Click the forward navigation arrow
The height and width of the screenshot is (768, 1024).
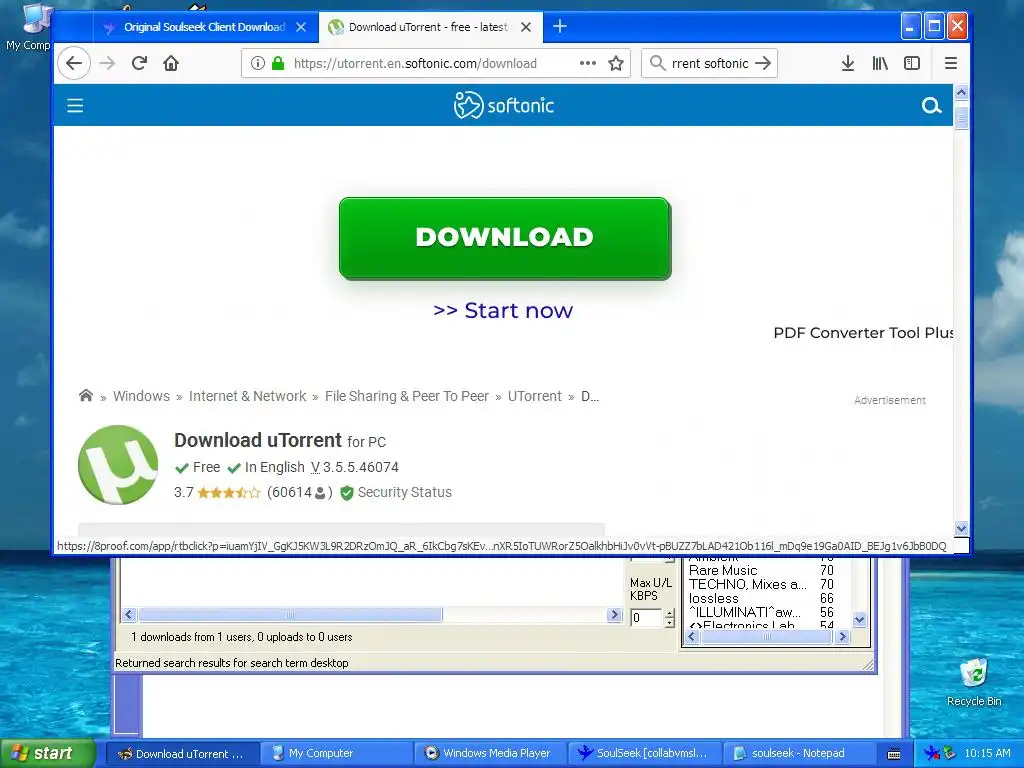[107, 63]
